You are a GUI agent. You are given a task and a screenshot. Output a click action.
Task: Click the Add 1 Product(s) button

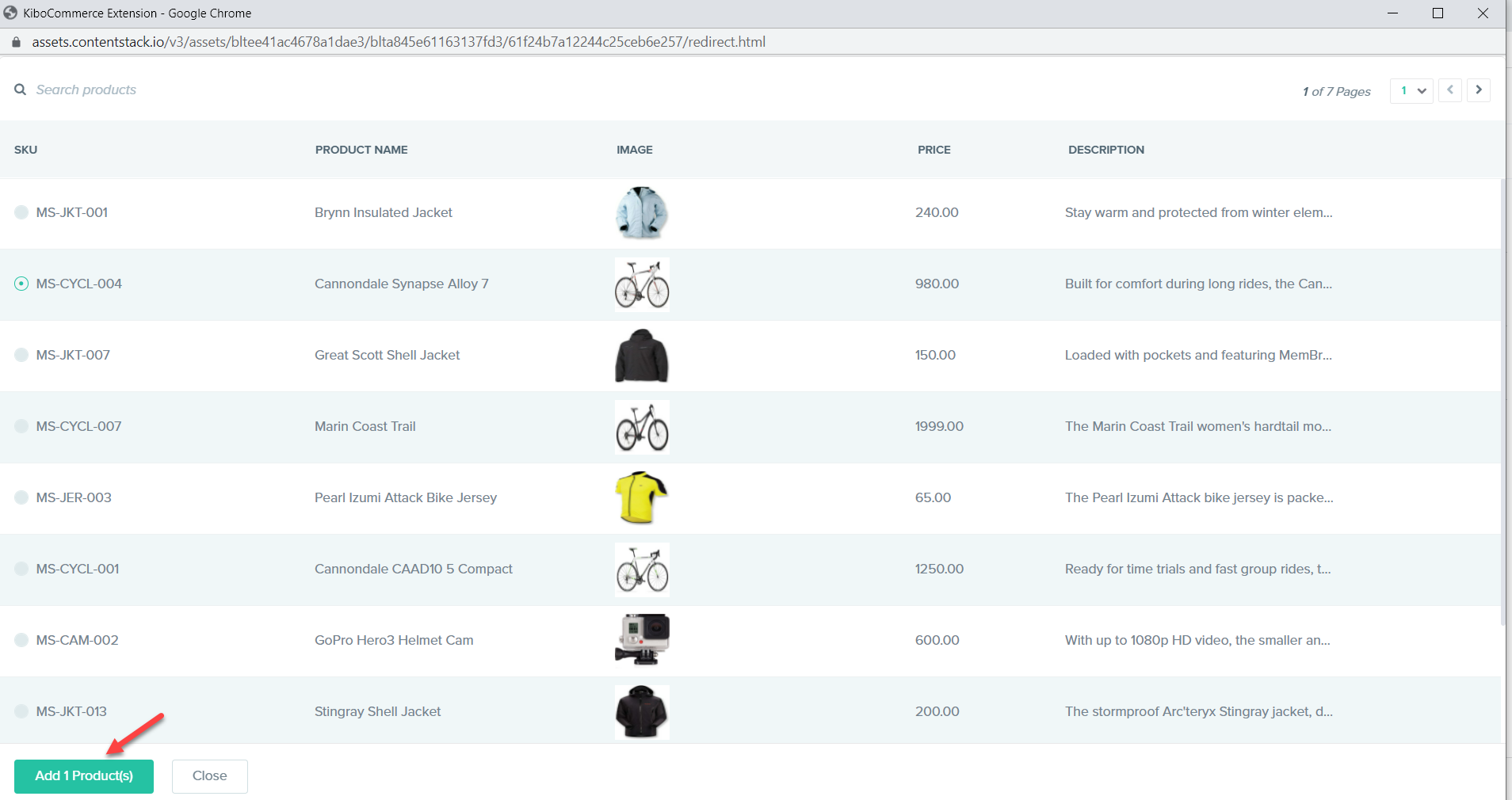(83, 776)
